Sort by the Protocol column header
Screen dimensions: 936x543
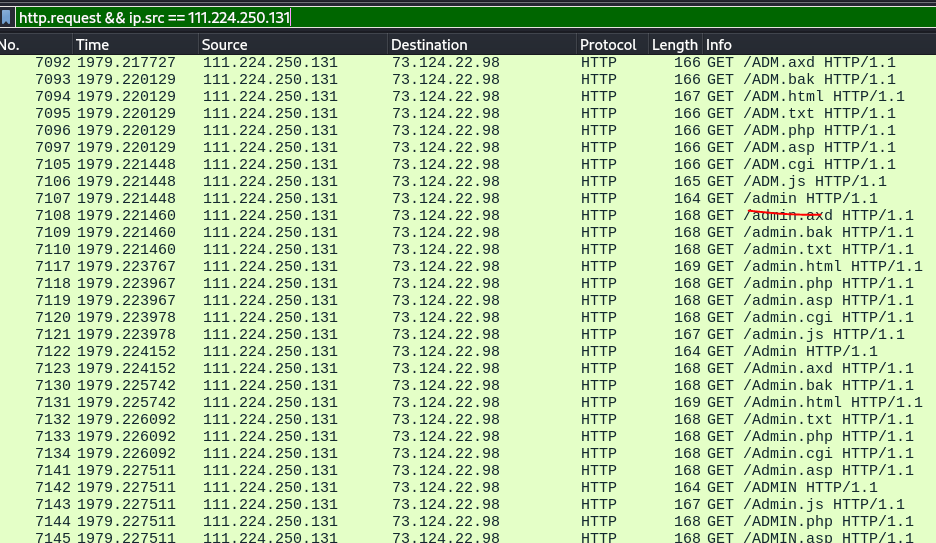click(x=611, y=45)
